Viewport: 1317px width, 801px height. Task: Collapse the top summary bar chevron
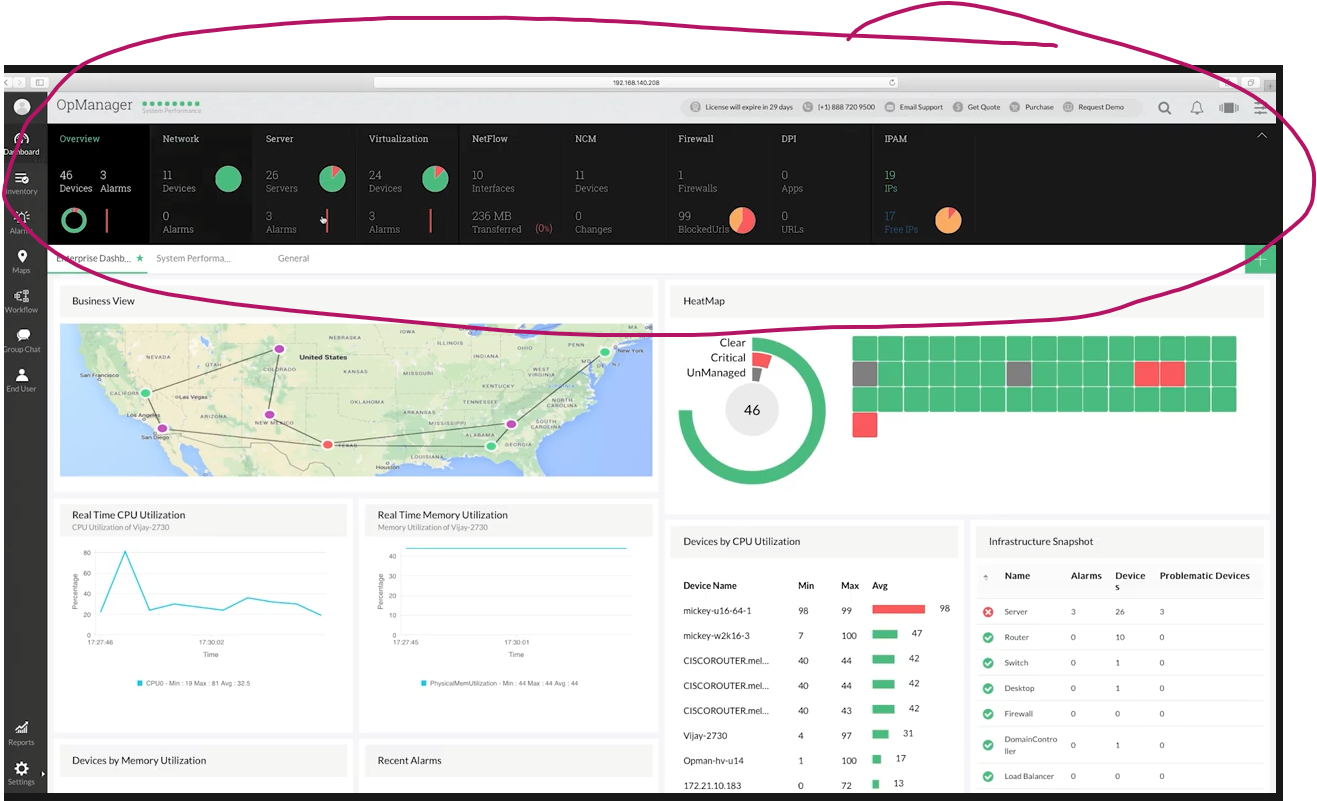tap(1261, 135)
